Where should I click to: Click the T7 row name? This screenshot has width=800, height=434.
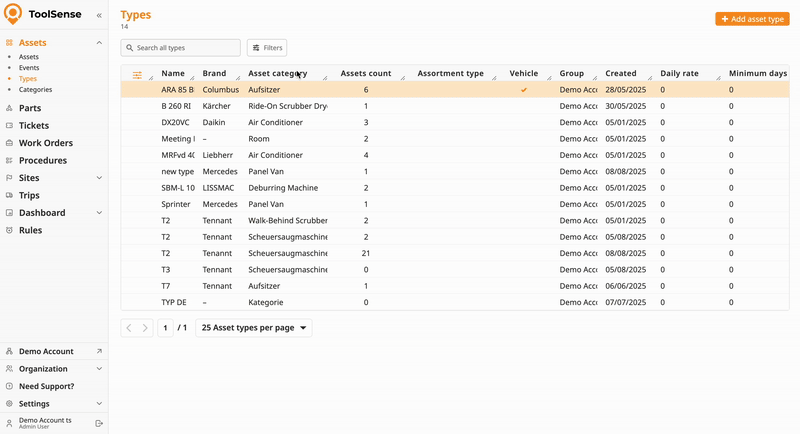(x=166, y=286)
